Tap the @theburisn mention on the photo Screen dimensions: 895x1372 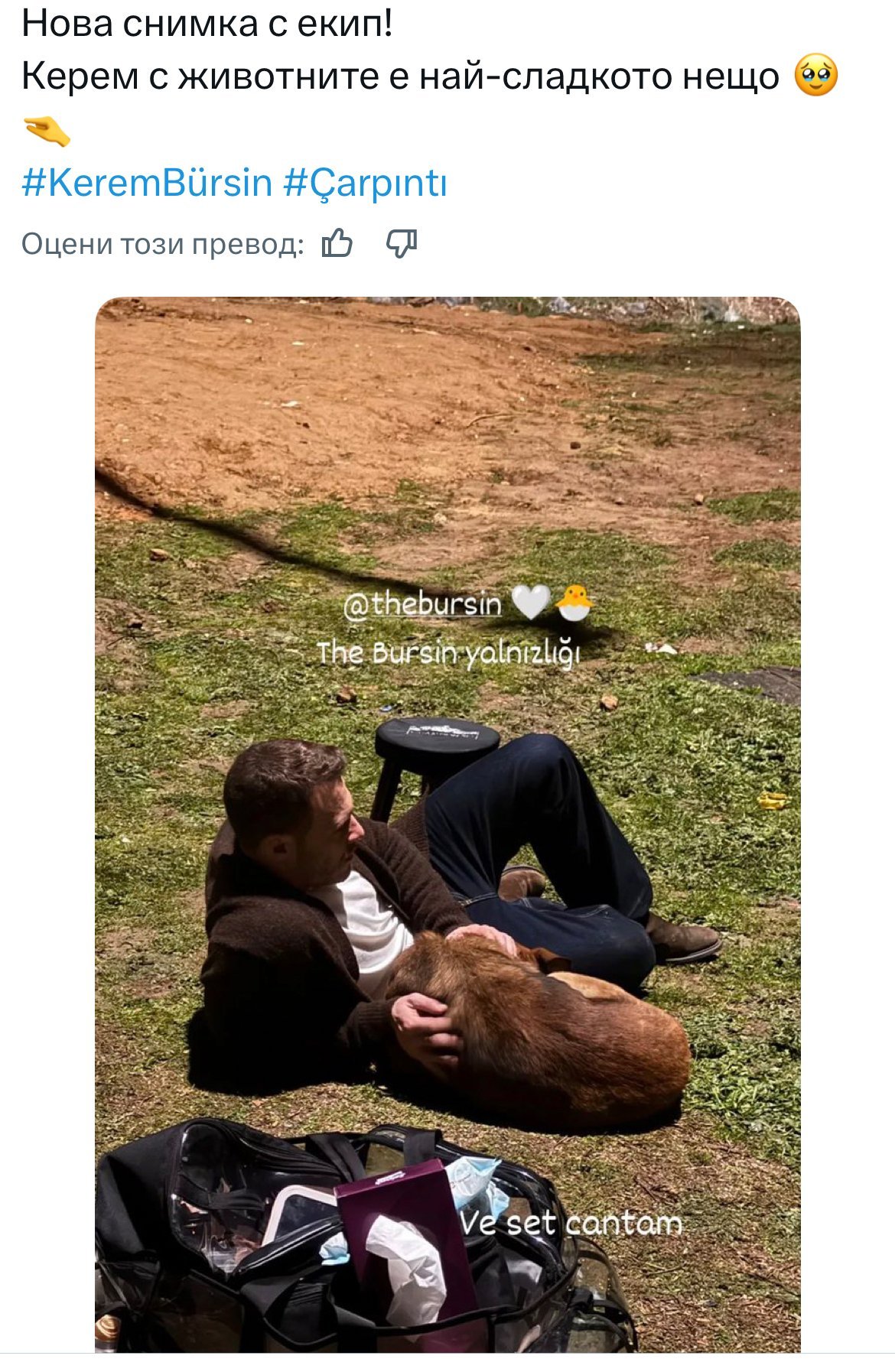(422, 604)
